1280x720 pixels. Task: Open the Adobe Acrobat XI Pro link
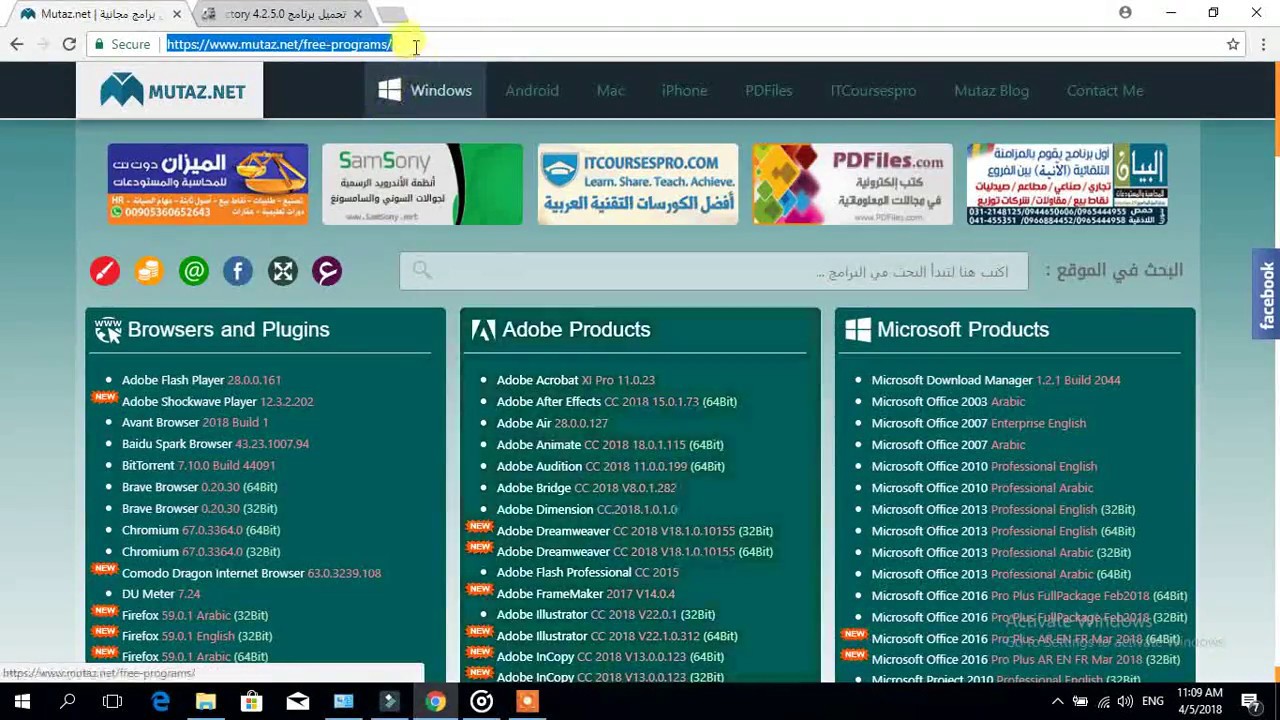click(576, 380)
